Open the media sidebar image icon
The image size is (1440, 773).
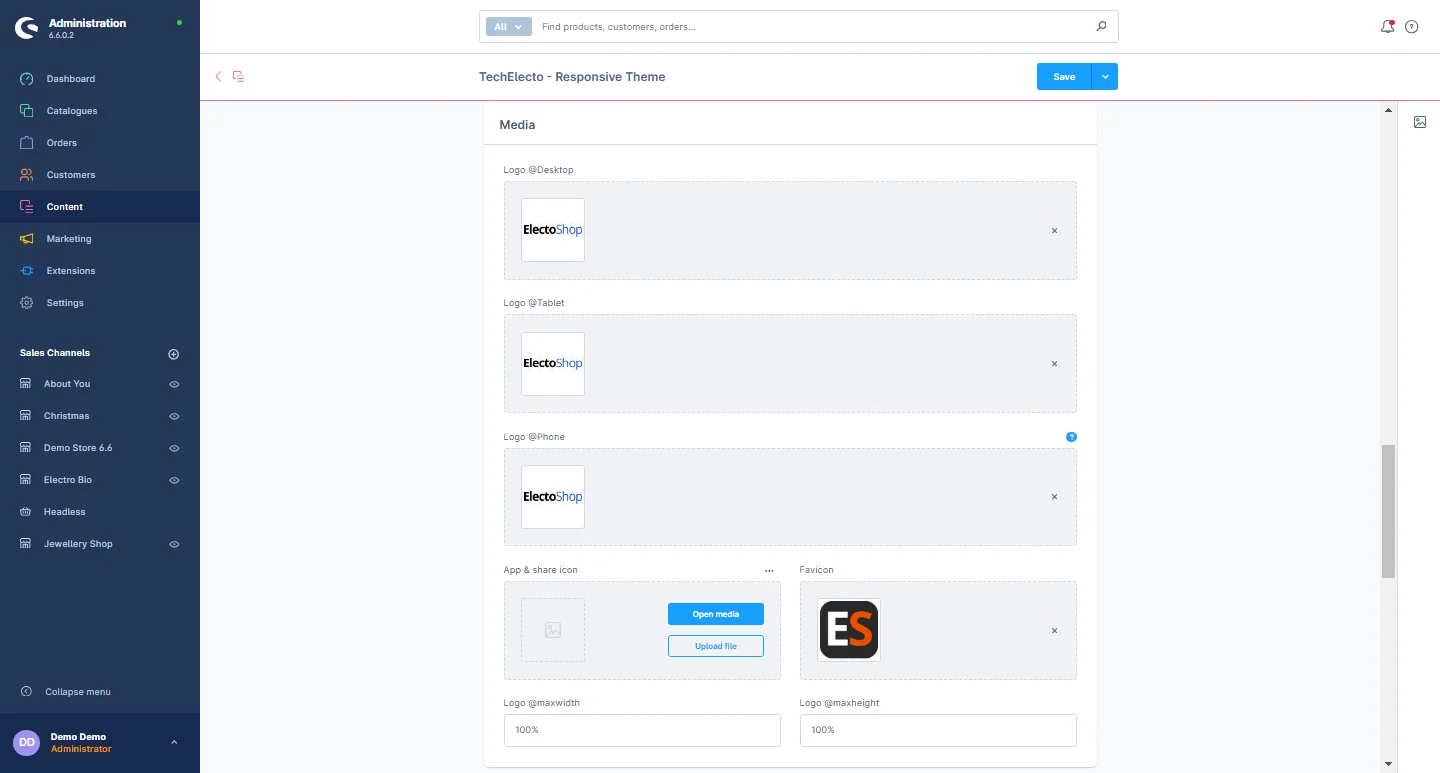point(1420,122)
